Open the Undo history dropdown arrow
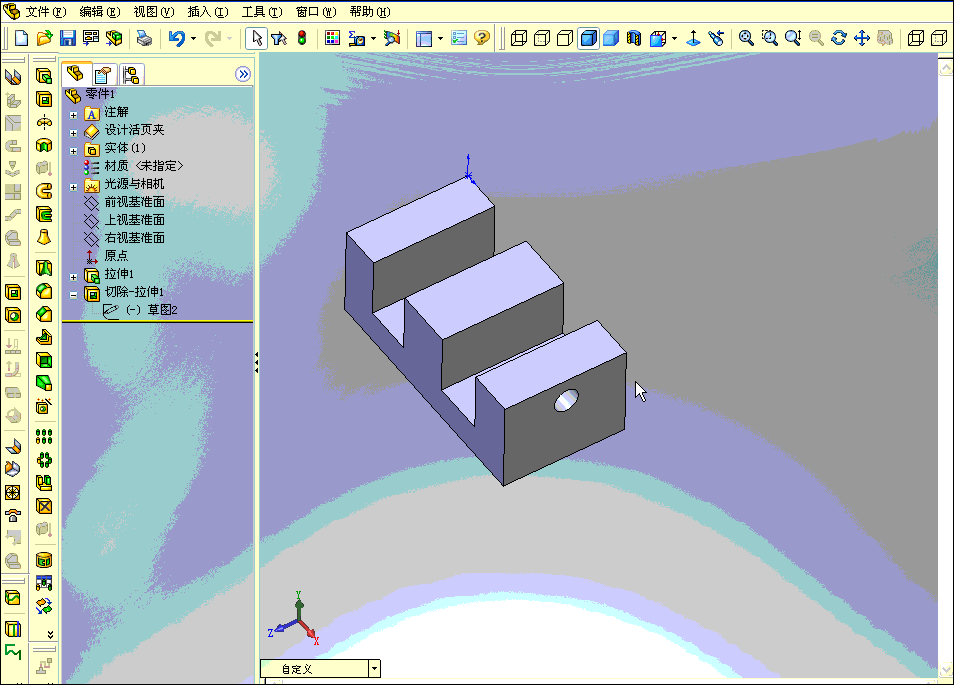The width and height of the screenshot is (954, 685). (x=193, y=38)
